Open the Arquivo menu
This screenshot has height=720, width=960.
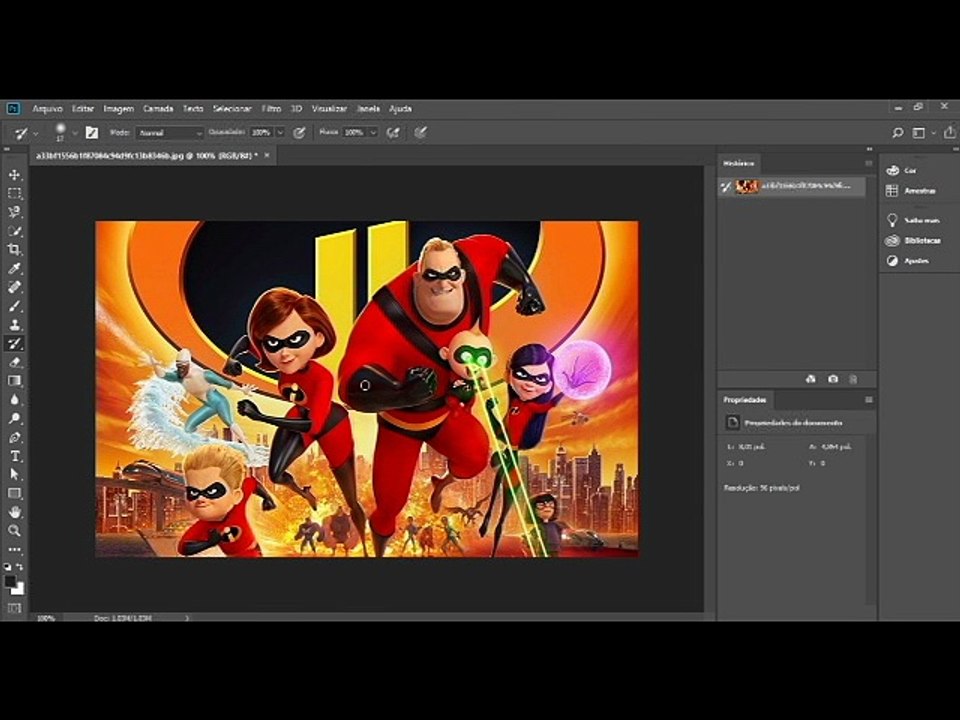47,108
